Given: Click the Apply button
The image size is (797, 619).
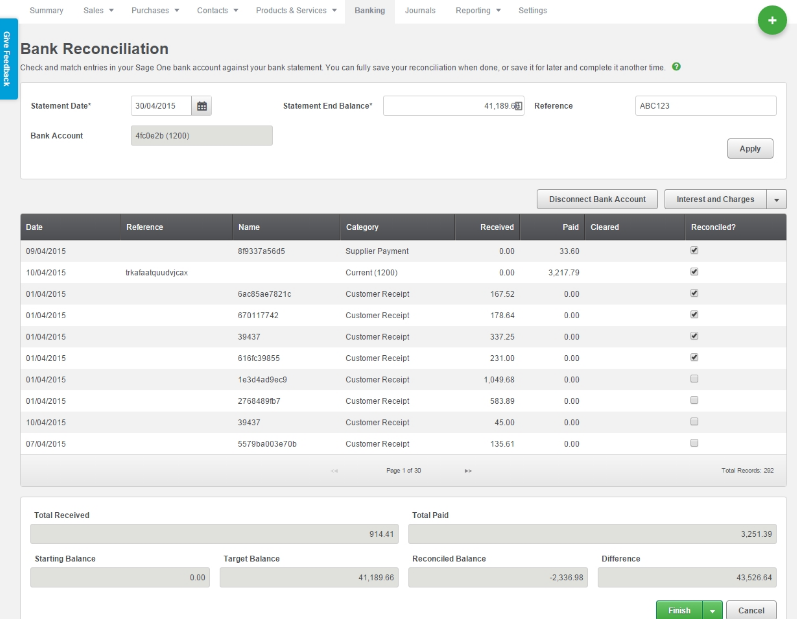Looking at the screenshot, I should [x=750, y=149].
